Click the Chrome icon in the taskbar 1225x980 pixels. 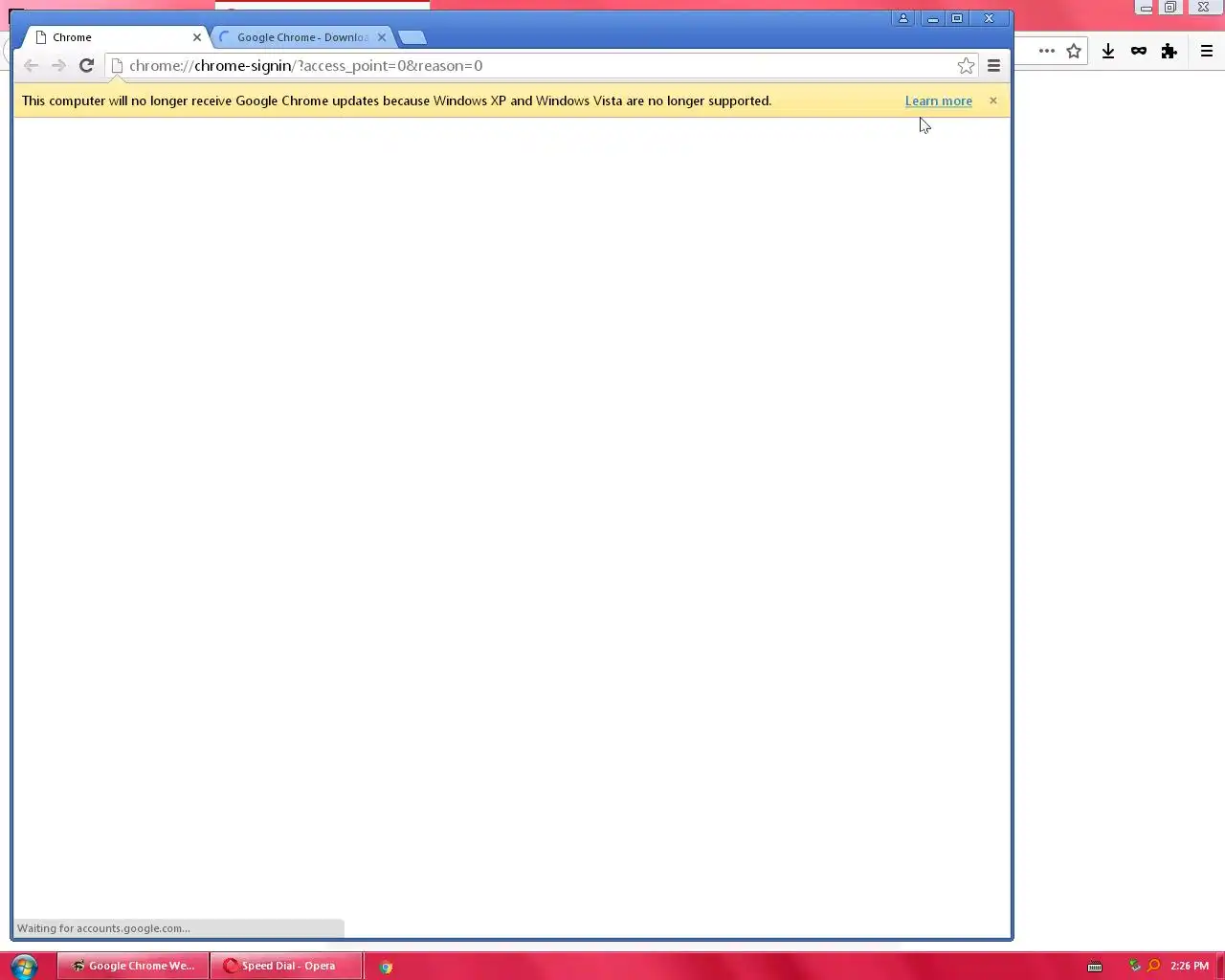[x=386, y=967]
